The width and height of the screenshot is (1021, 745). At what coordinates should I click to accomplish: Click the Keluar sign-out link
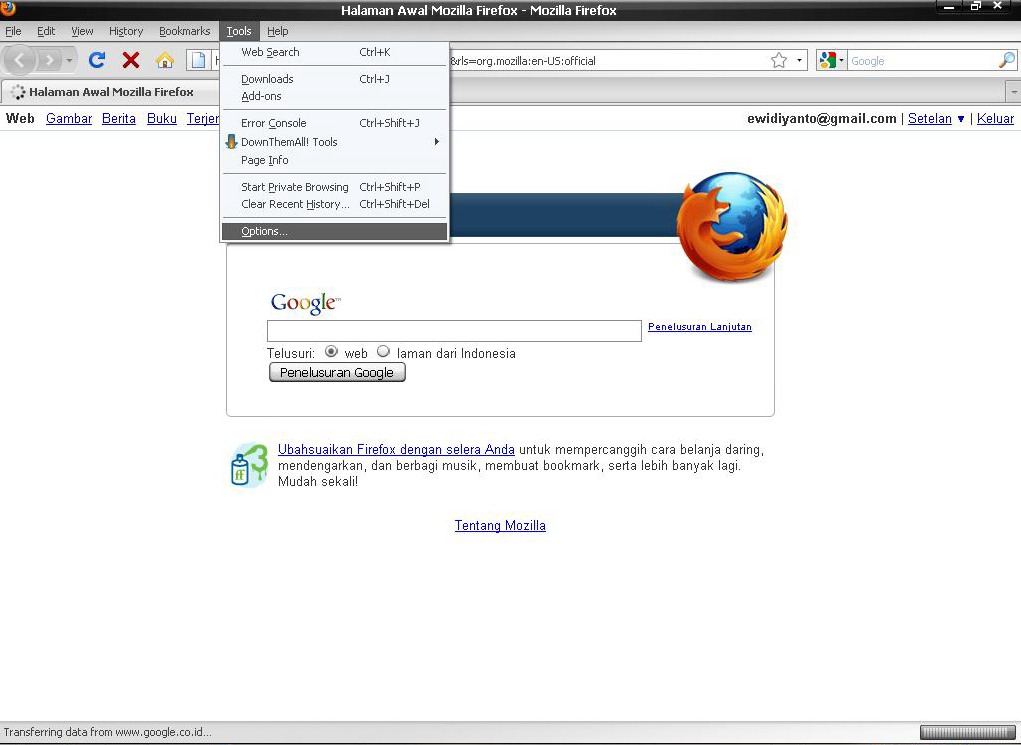pyautogui.click(x=996, y=119)
